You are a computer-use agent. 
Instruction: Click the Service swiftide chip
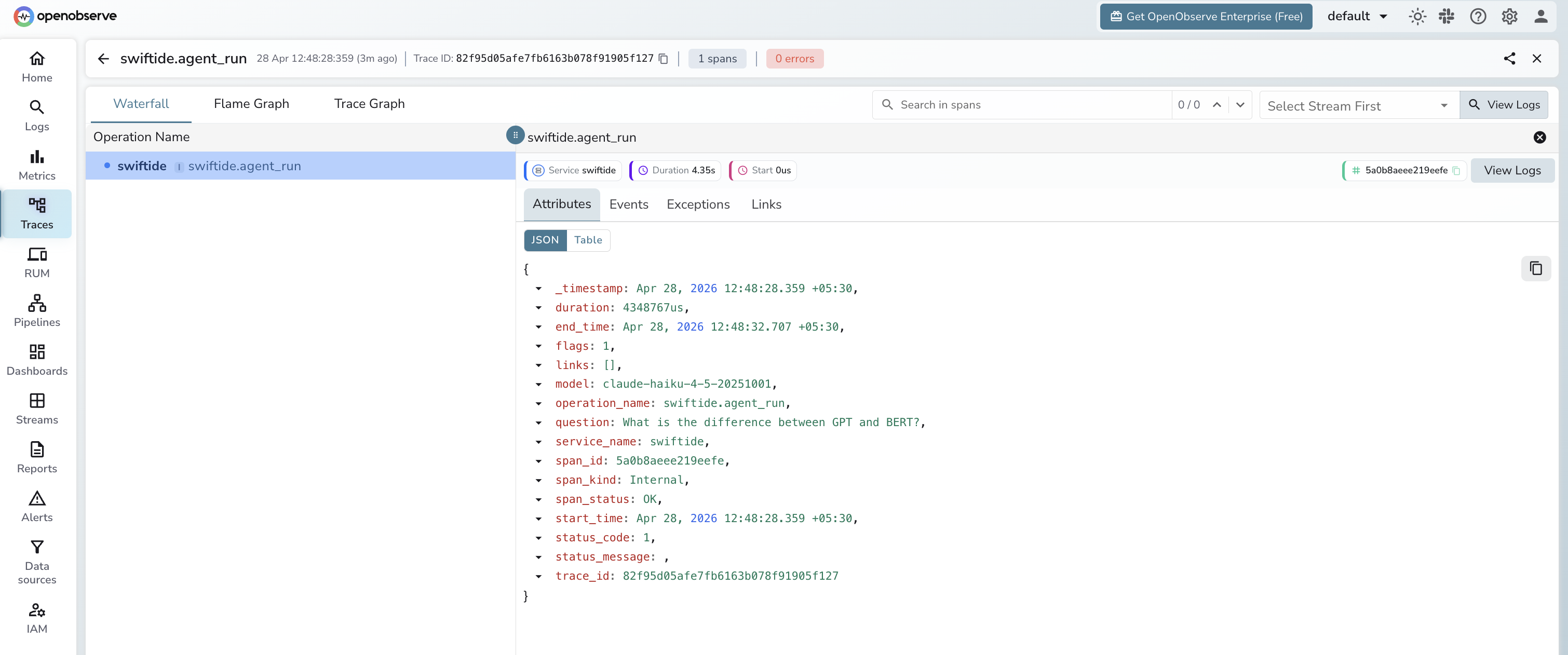coord(573,170)
